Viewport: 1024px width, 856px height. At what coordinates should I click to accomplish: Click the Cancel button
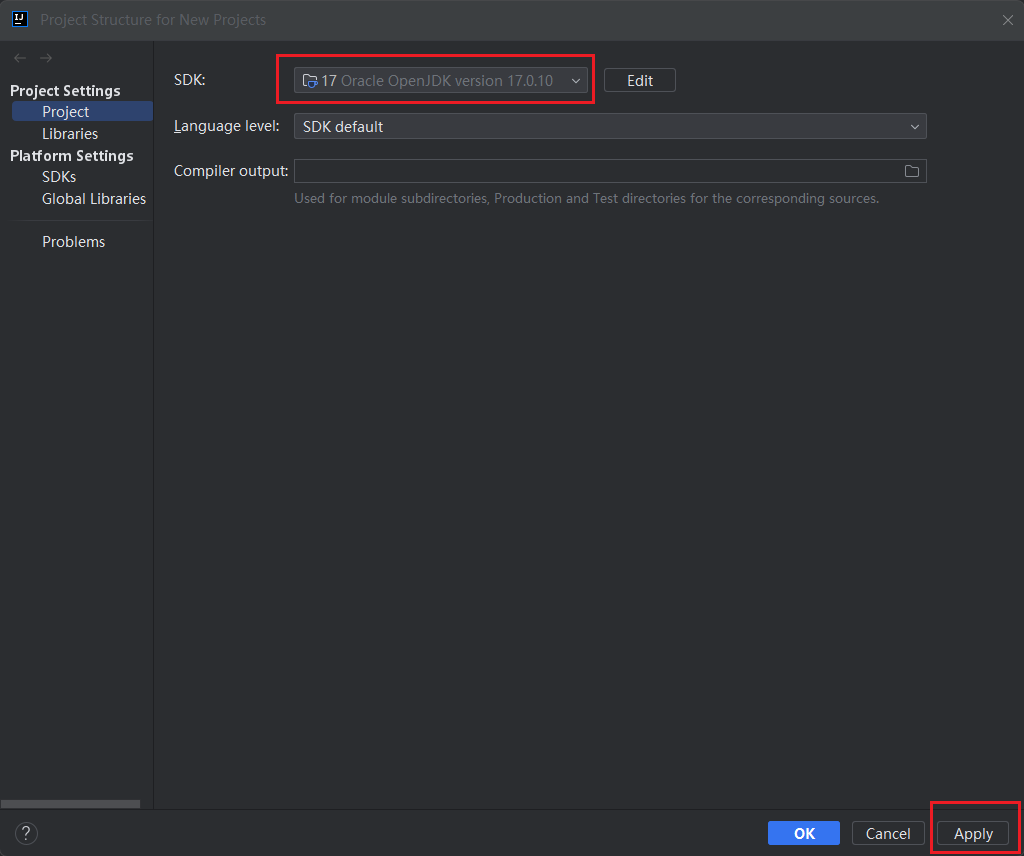click(x=888, y=833)
